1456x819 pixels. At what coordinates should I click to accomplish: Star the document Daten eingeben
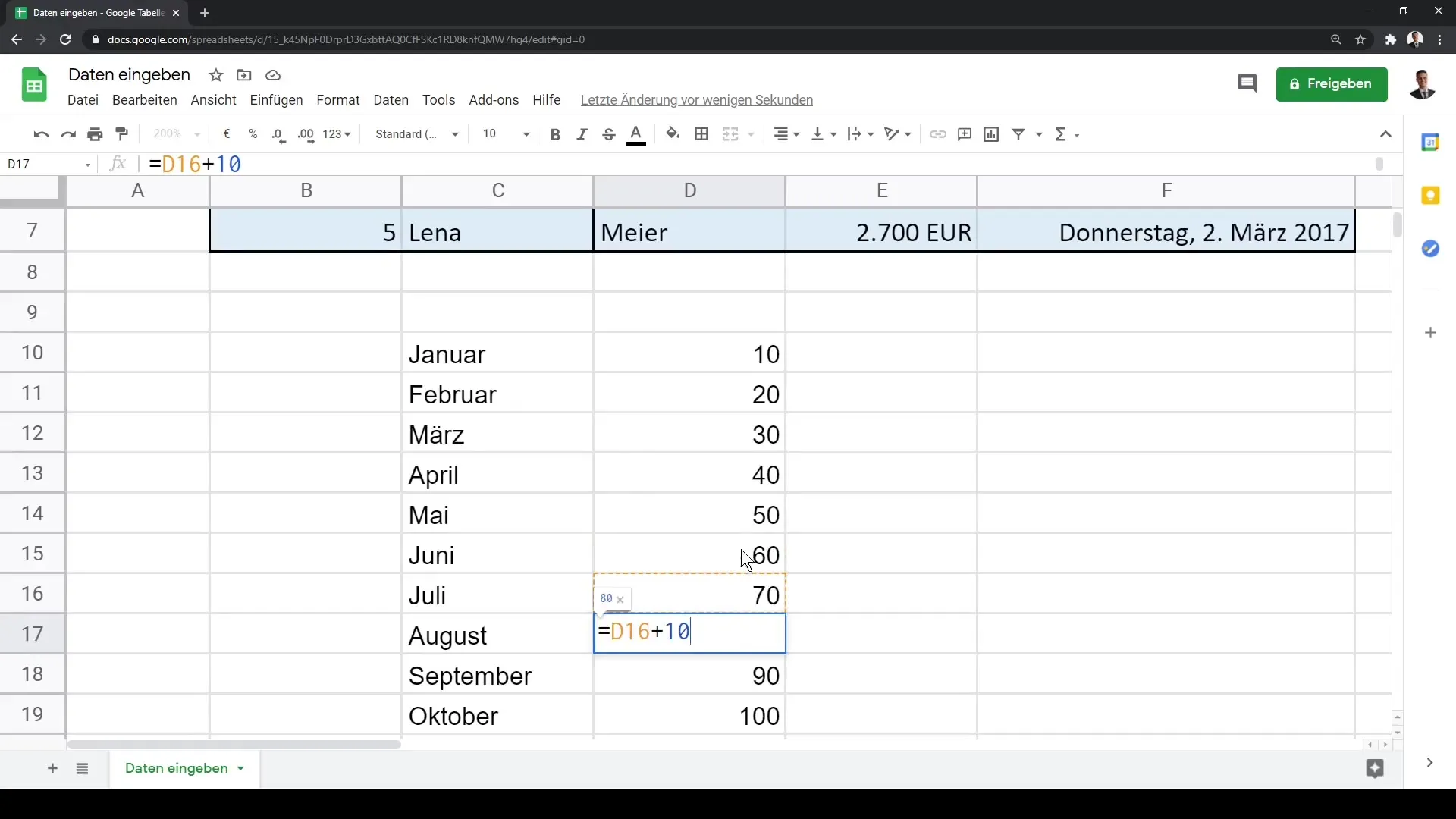click(216, 75)
